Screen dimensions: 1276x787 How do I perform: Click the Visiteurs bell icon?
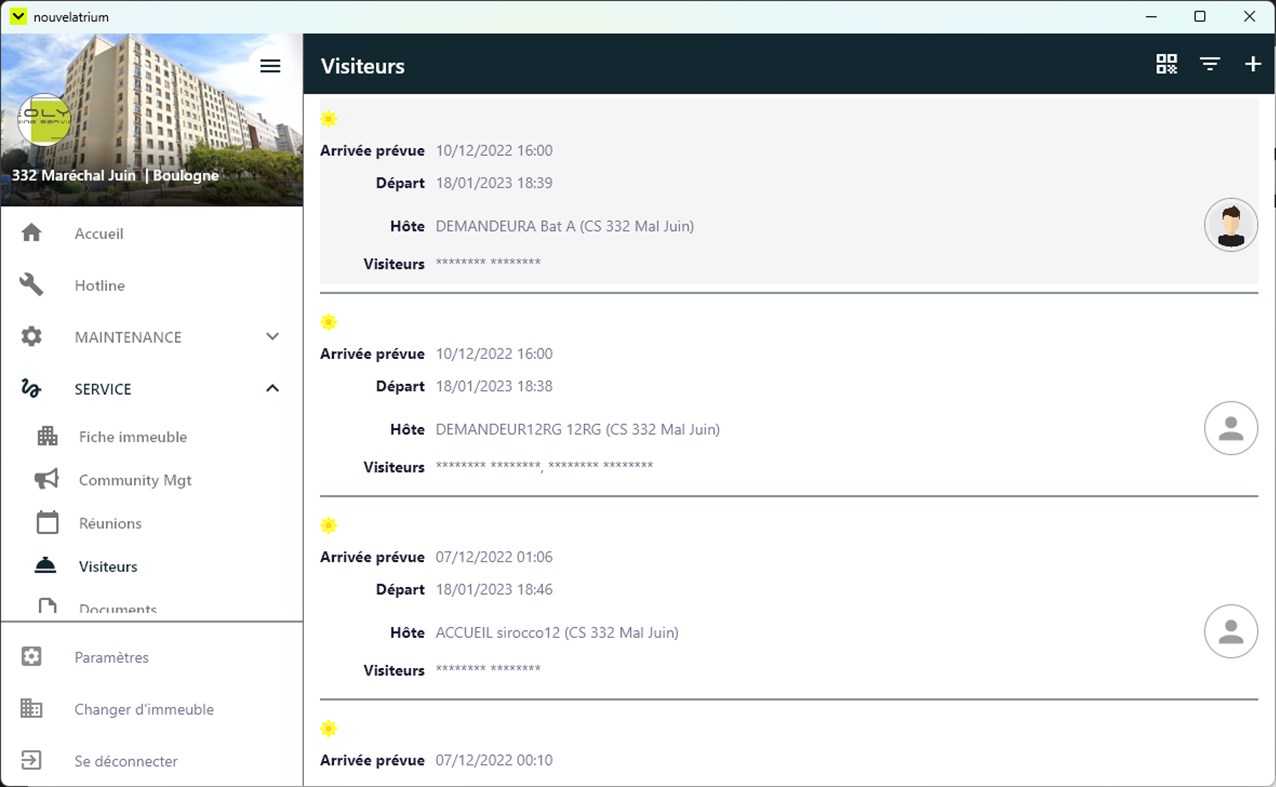(47, 566)
